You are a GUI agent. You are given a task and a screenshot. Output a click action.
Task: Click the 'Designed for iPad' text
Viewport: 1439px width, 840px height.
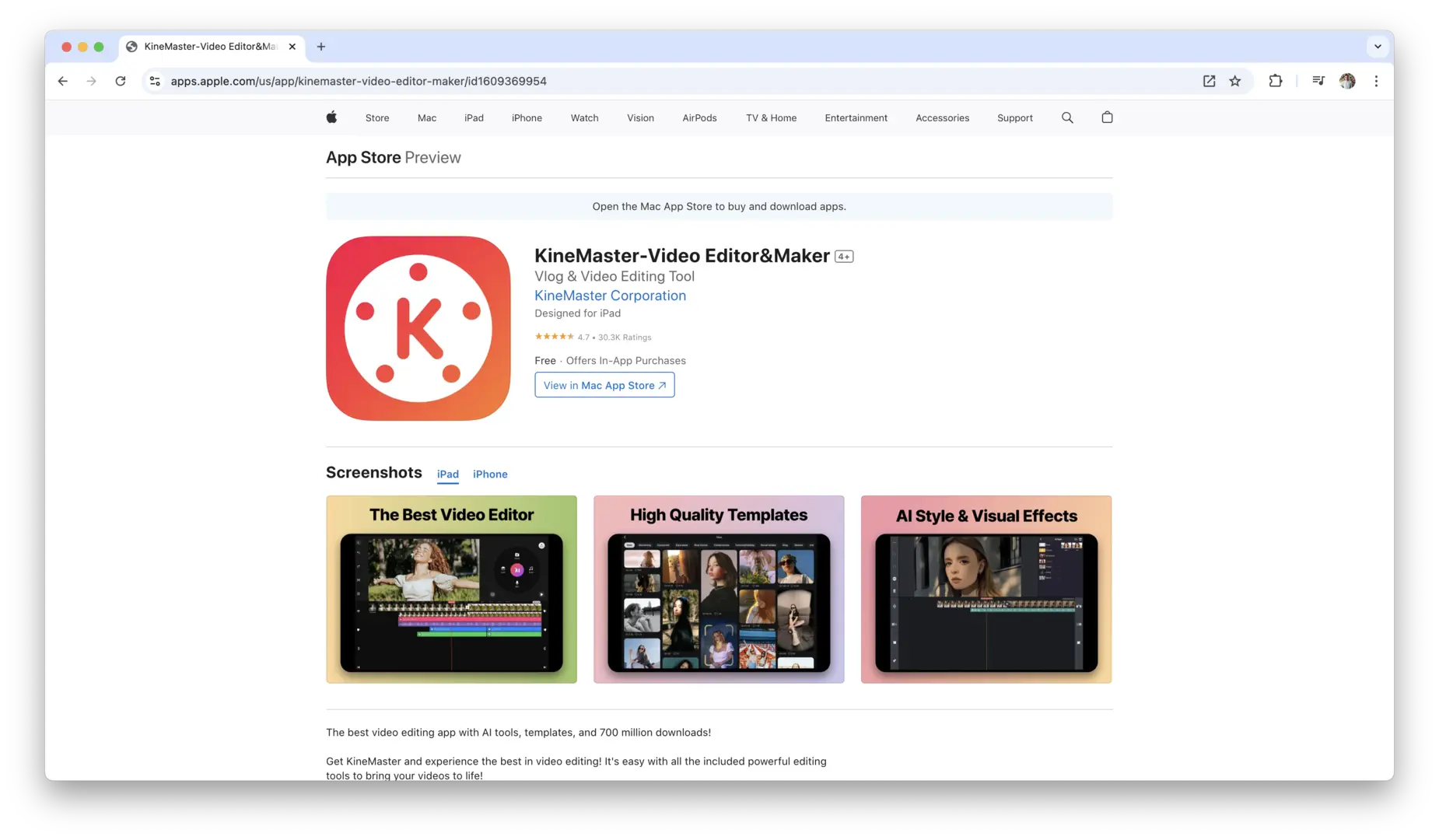[577, 313]
